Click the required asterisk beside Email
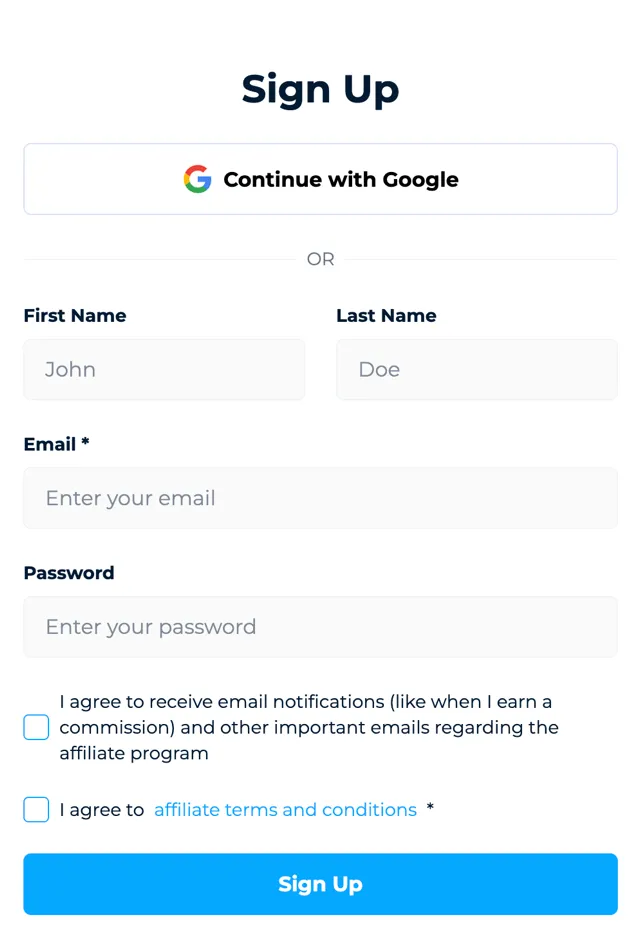Screen dimensions: 640x941 pos(86,443)
